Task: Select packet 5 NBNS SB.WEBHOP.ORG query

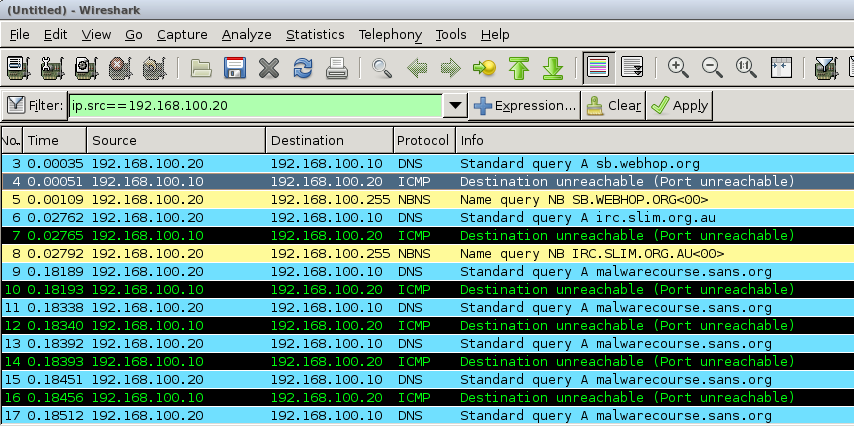Action: [428, 199]
